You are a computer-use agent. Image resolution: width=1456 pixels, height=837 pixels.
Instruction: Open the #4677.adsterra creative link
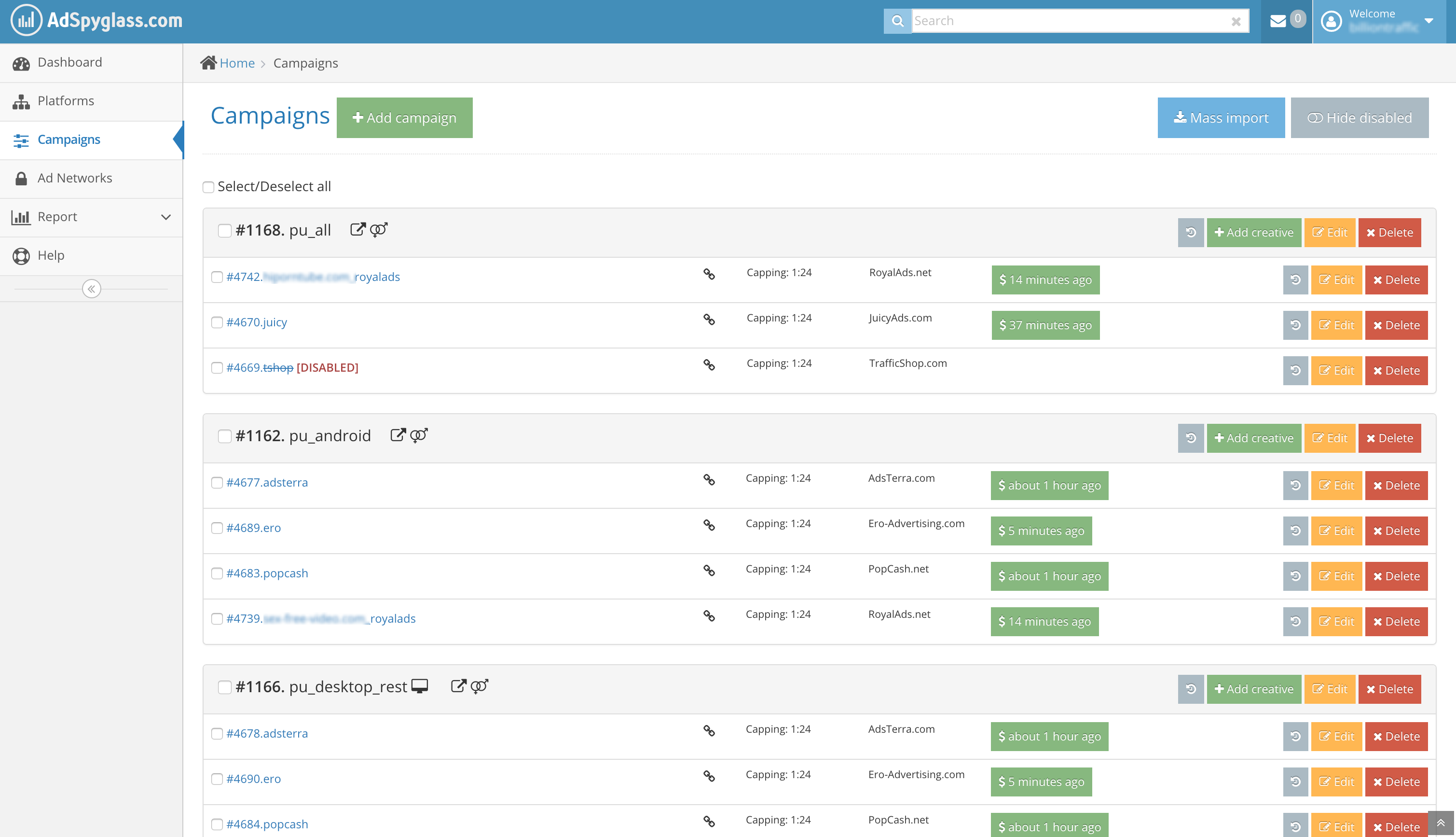pos(267,483)
